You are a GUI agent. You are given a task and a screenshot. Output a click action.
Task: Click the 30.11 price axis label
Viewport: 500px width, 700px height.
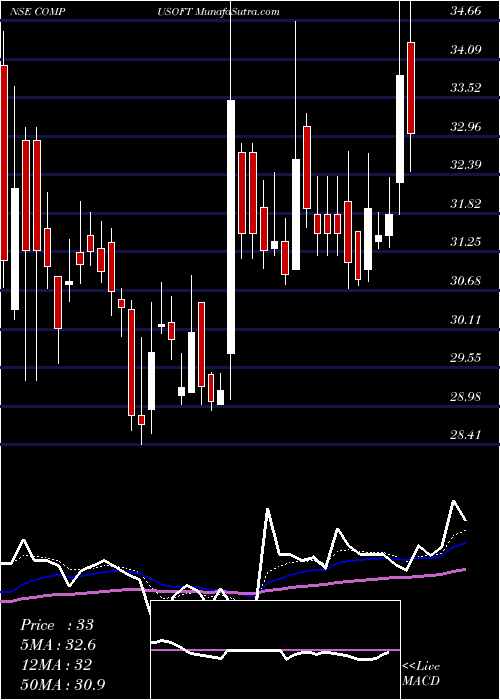coord(466,319)
